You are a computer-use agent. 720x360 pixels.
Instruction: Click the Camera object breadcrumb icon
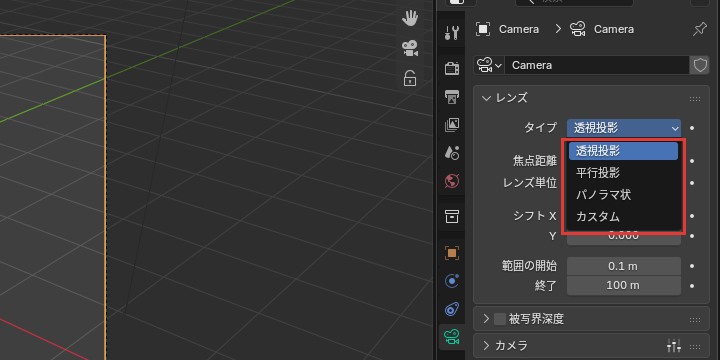[x=483, y=29]
